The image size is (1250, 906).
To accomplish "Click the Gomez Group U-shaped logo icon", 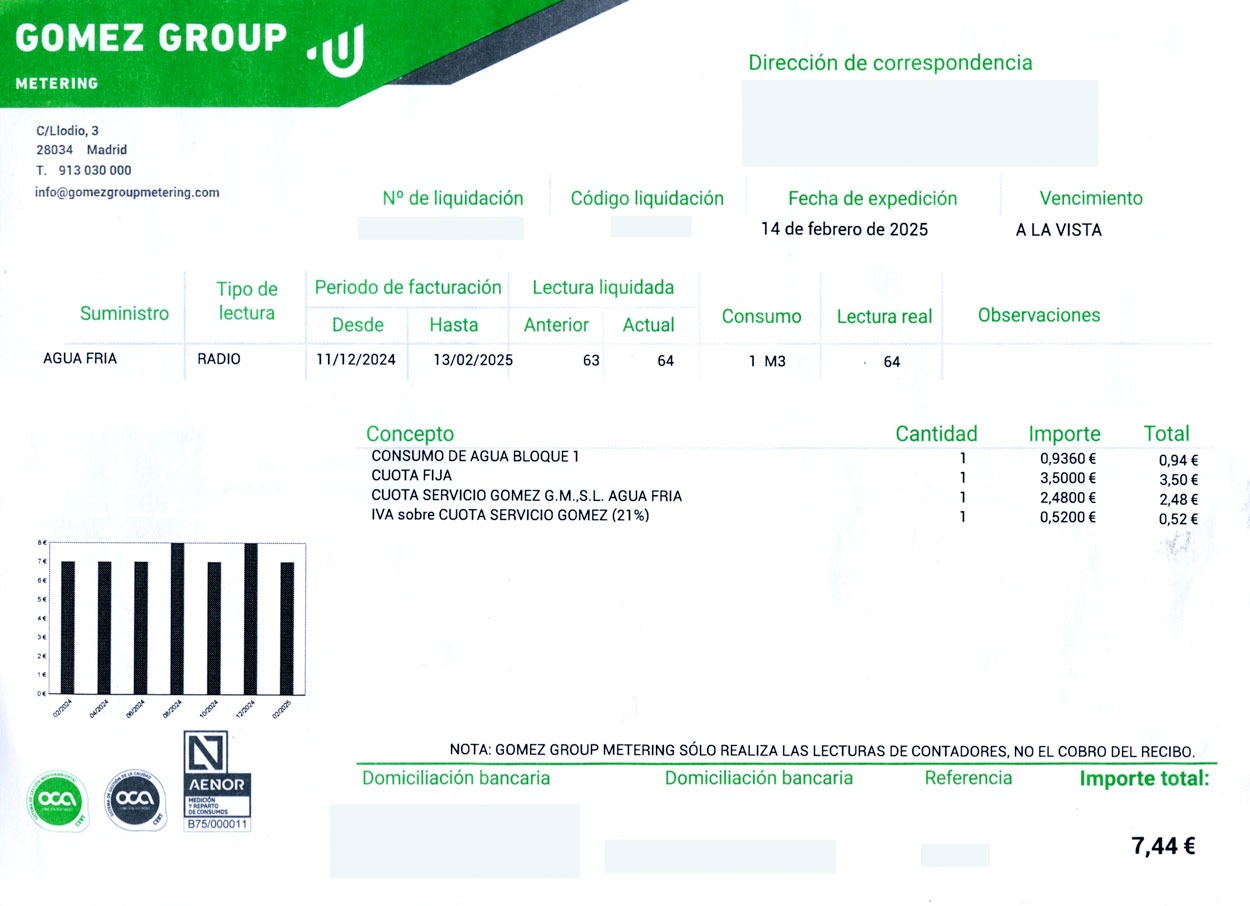I will [338, 49].
